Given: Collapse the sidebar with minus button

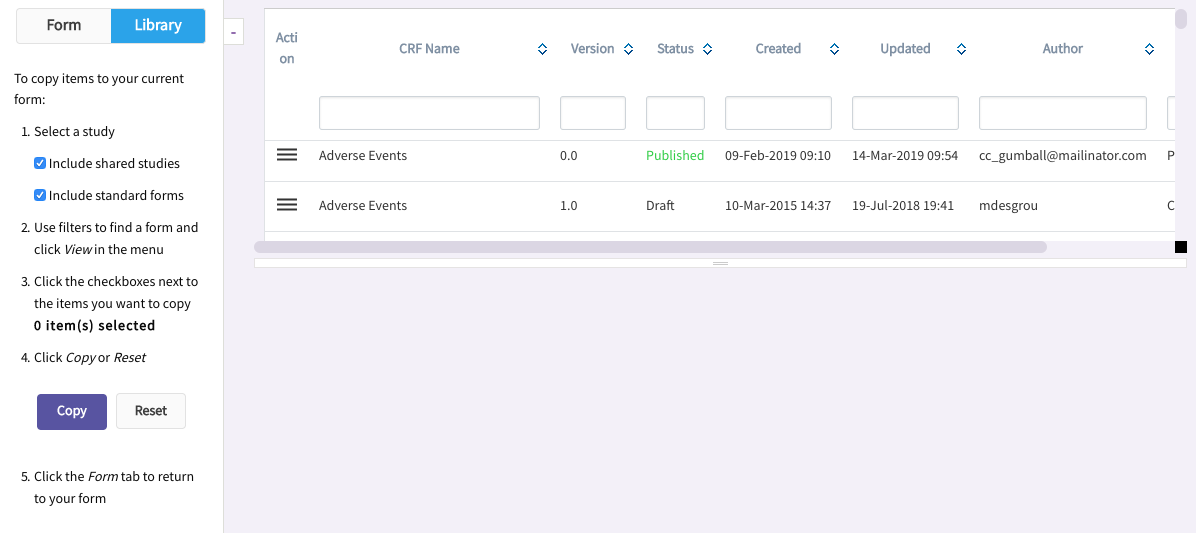Looking at the screenshot, I should tap(233, 32).
